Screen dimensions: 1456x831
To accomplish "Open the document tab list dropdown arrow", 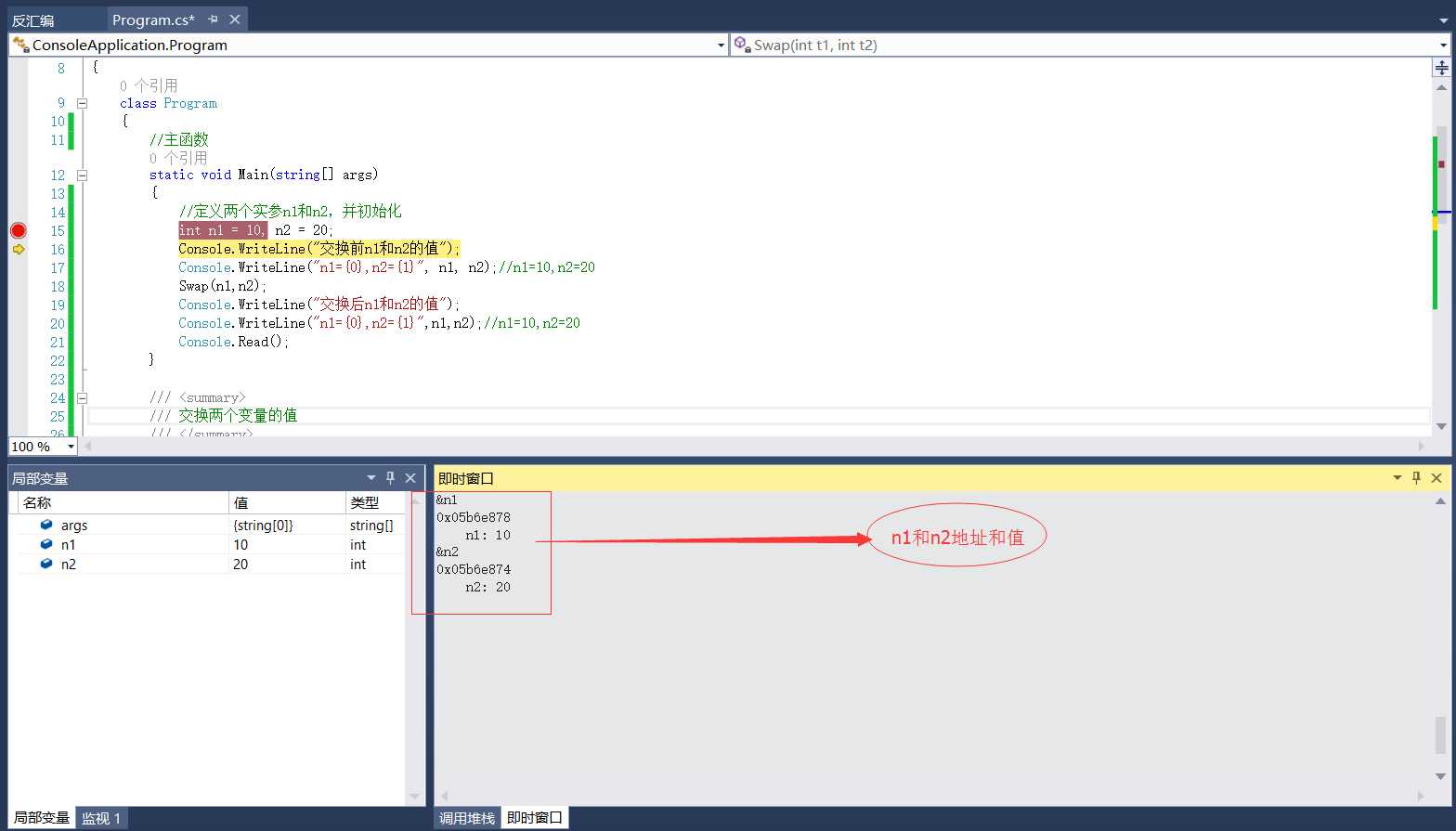I will click(x=1443, y=19).
